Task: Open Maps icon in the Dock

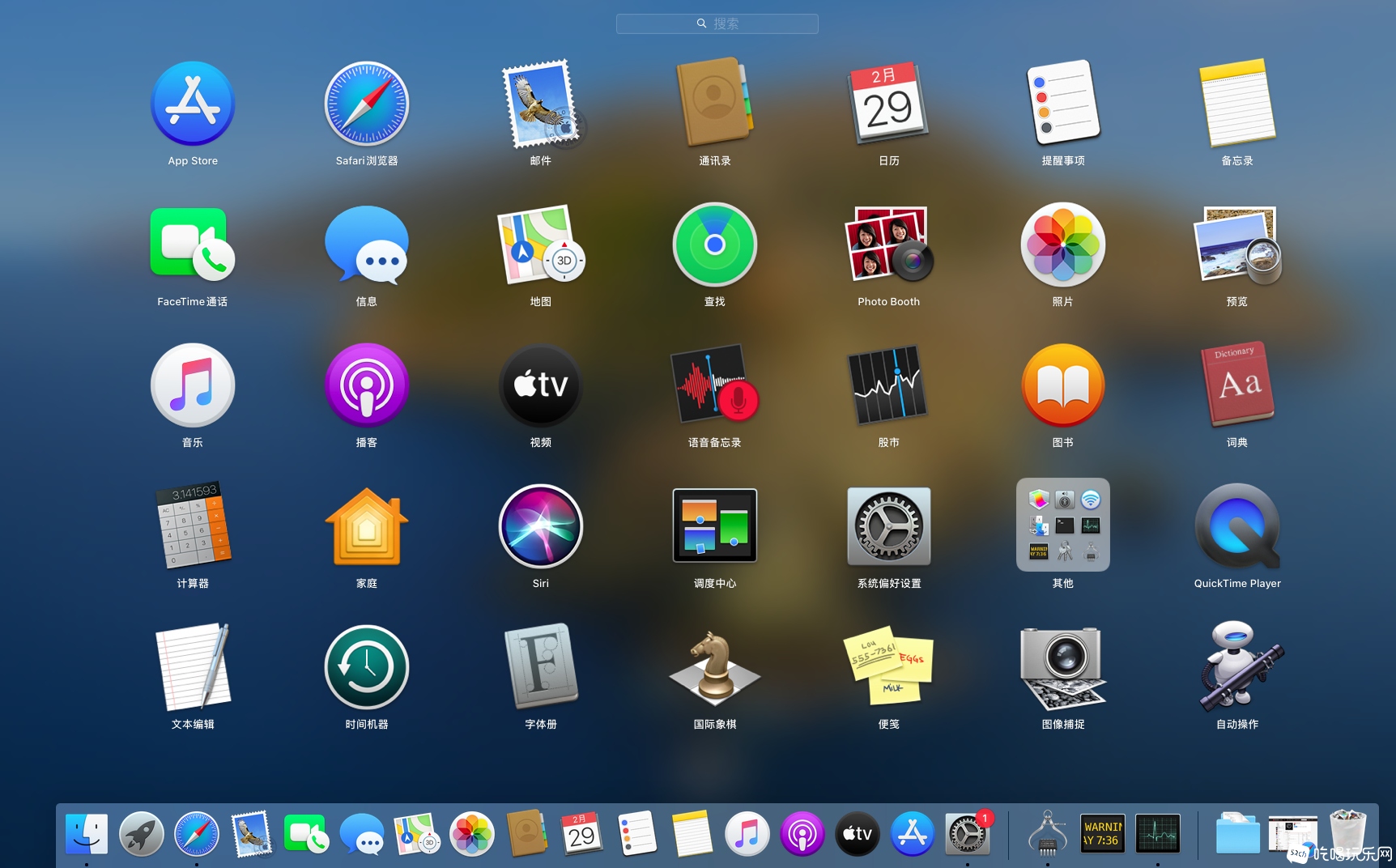Action: pyautogui.click(x=417, y=833)
